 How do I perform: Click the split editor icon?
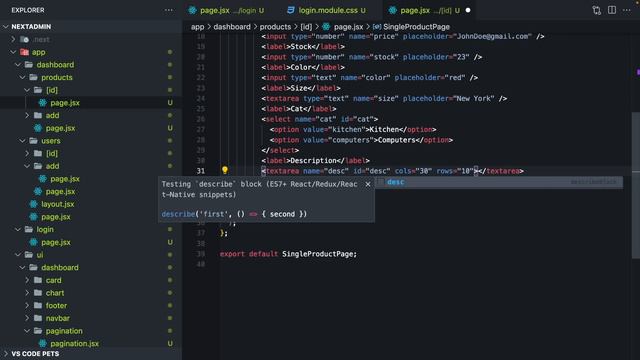coord(611,10)
